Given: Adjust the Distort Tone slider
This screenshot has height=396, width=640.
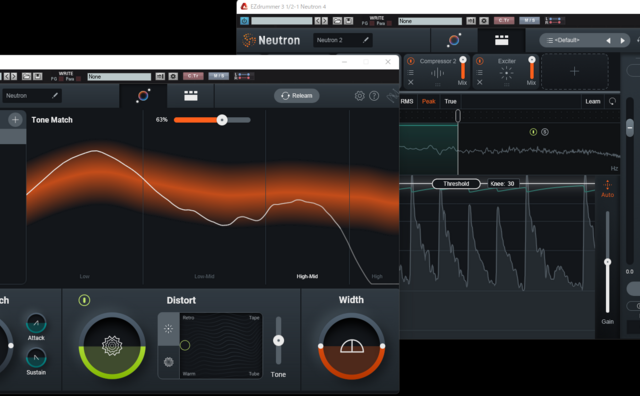Looking at the screenshot, I should pyautogui.click(x=278, y=340).
